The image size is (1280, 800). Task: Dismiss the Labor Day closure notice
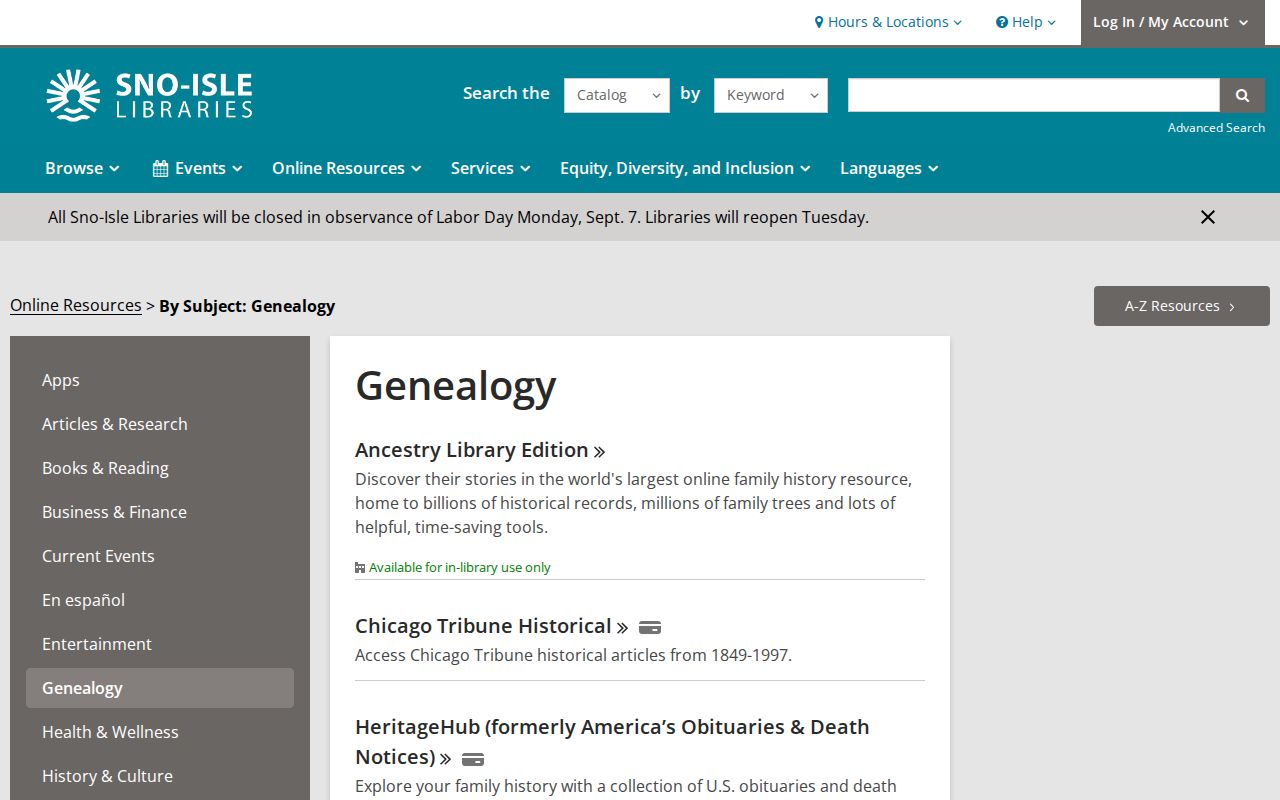coord(1208,217)
